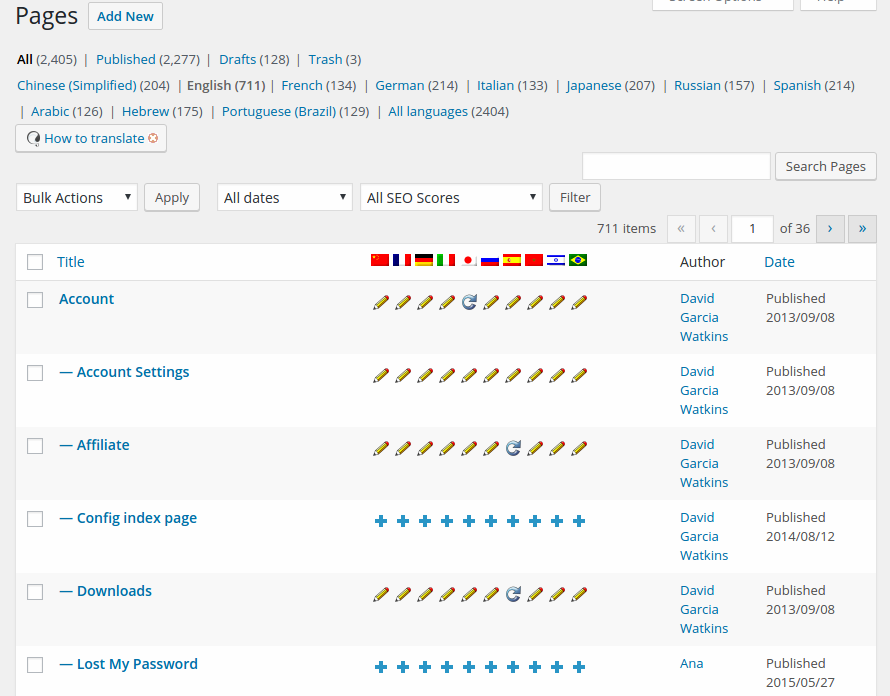Add Chinese translation for Config index page
Screen dimensions: 890x696
pos(381,521)
